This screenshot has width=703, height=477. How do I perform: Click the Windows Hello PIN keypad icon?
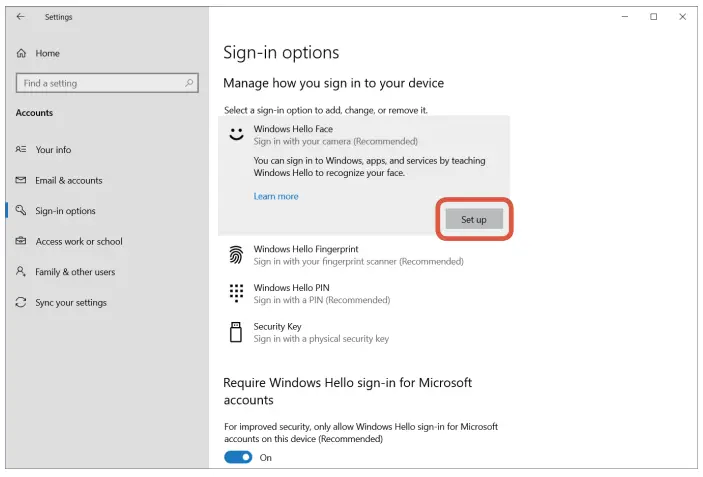coord(236,293)
